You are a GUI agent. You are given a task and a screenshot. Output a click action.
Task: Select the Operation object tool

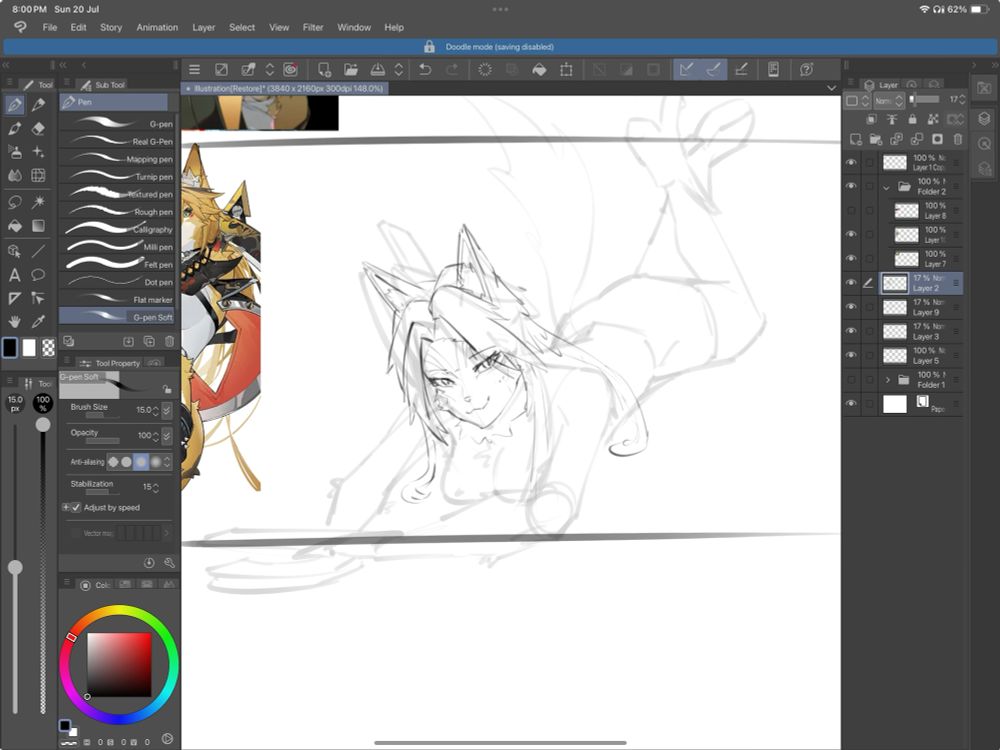click(15, 251)
